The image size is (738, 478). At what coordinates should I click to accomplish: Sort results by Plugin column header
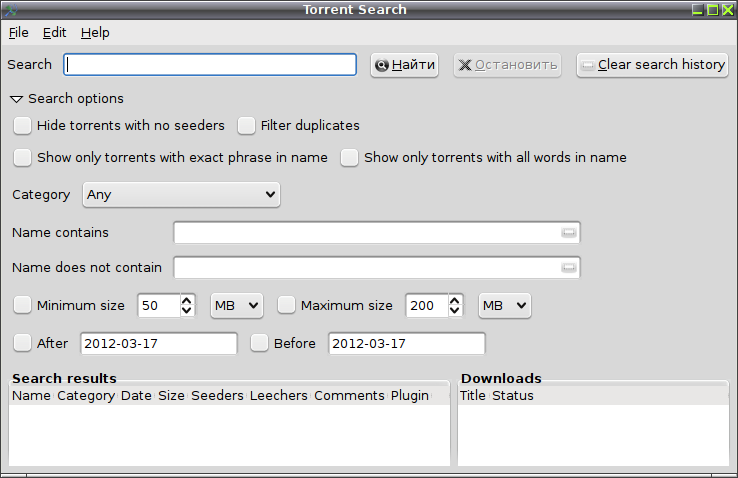point(410,396)
